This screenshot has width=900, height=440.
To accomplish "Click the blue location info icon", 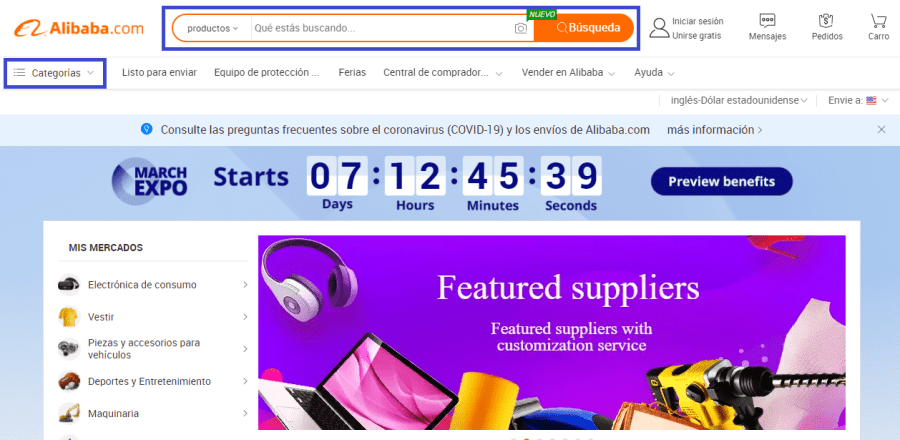I will 146,130.
